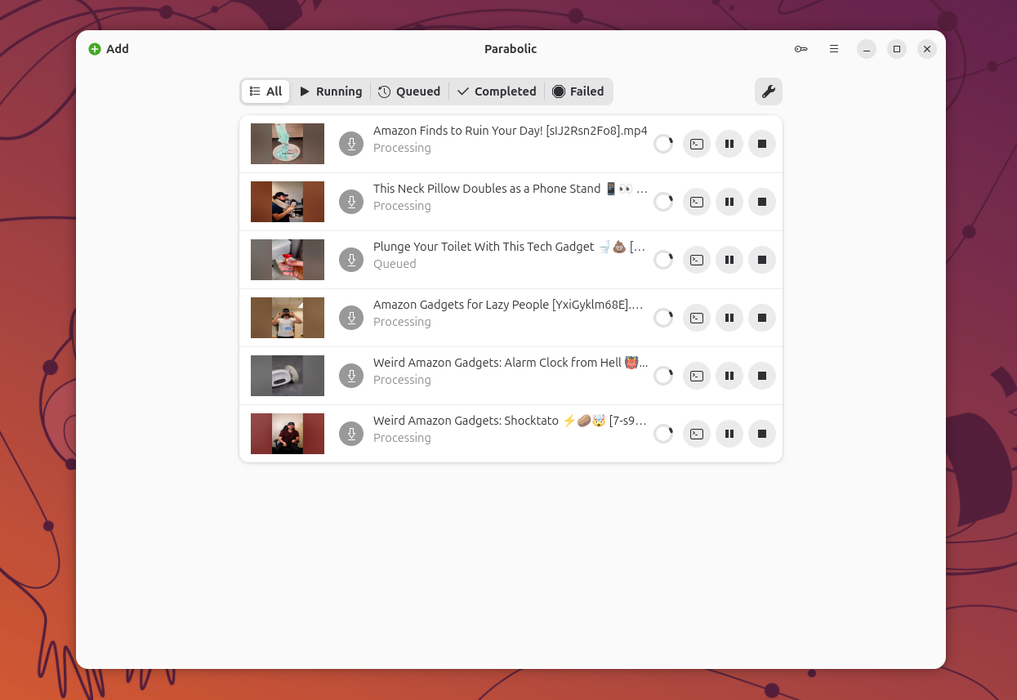Click the Add download button
Image resolution: width=1017 pixels, height=700 pixels.
(108, 49)
